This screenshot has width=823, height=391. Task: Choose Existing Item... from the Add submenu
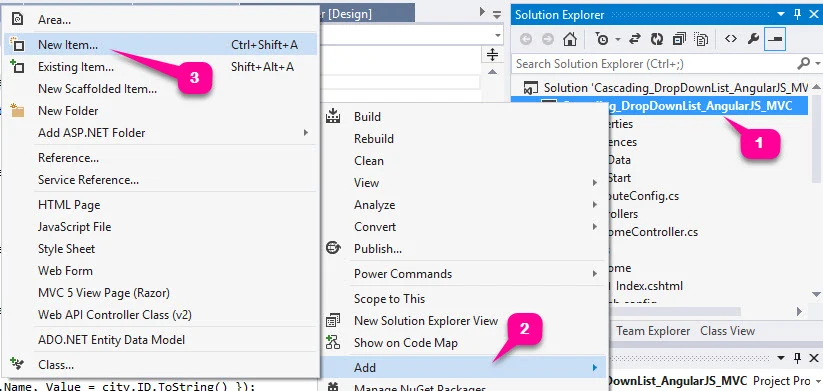(160, 67)
